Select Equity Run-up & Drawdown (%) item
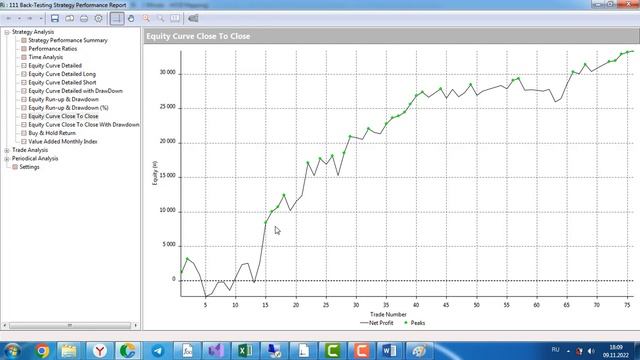Screen dimensions: 640x360 coord(68,108)
